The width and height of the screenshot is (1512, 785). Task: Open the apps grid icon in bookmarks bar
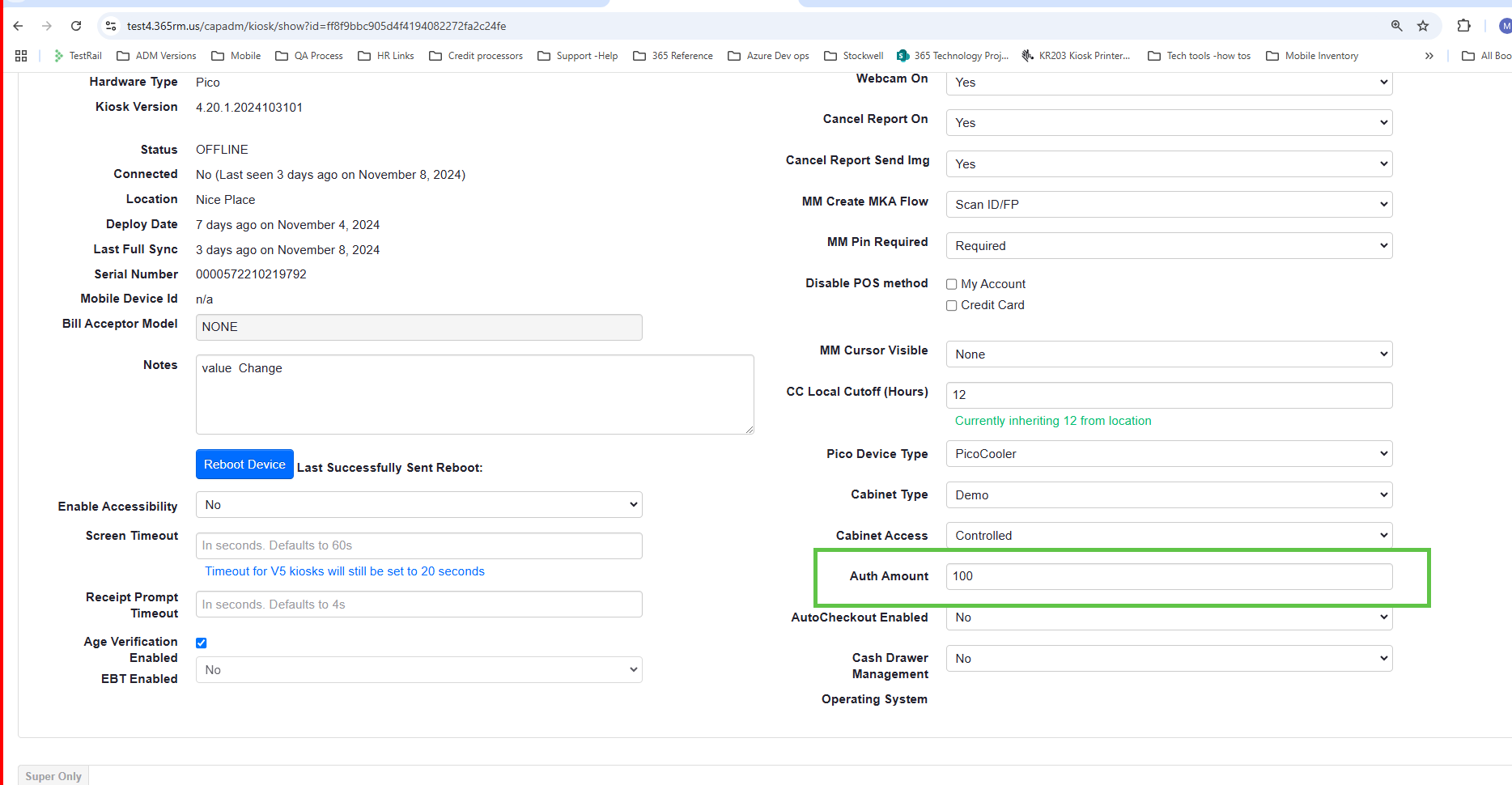coord(21,56)
